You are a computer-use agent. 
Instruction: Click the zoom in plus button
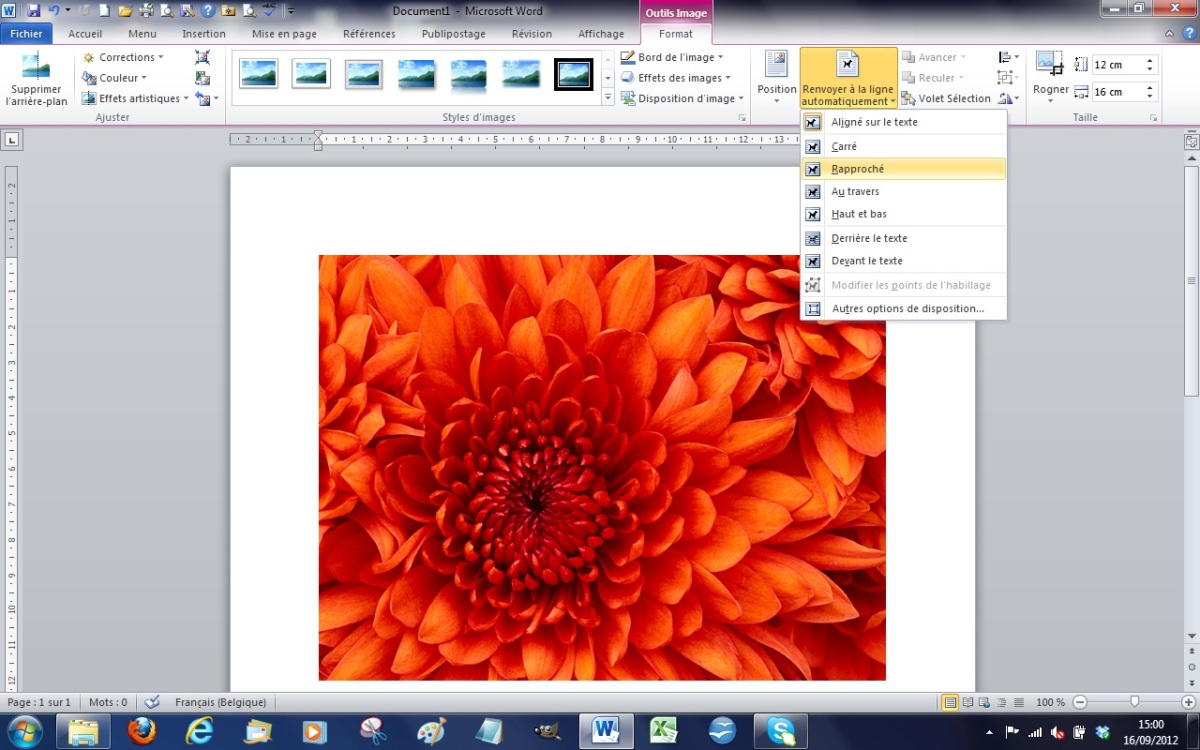click(1188, 702)
